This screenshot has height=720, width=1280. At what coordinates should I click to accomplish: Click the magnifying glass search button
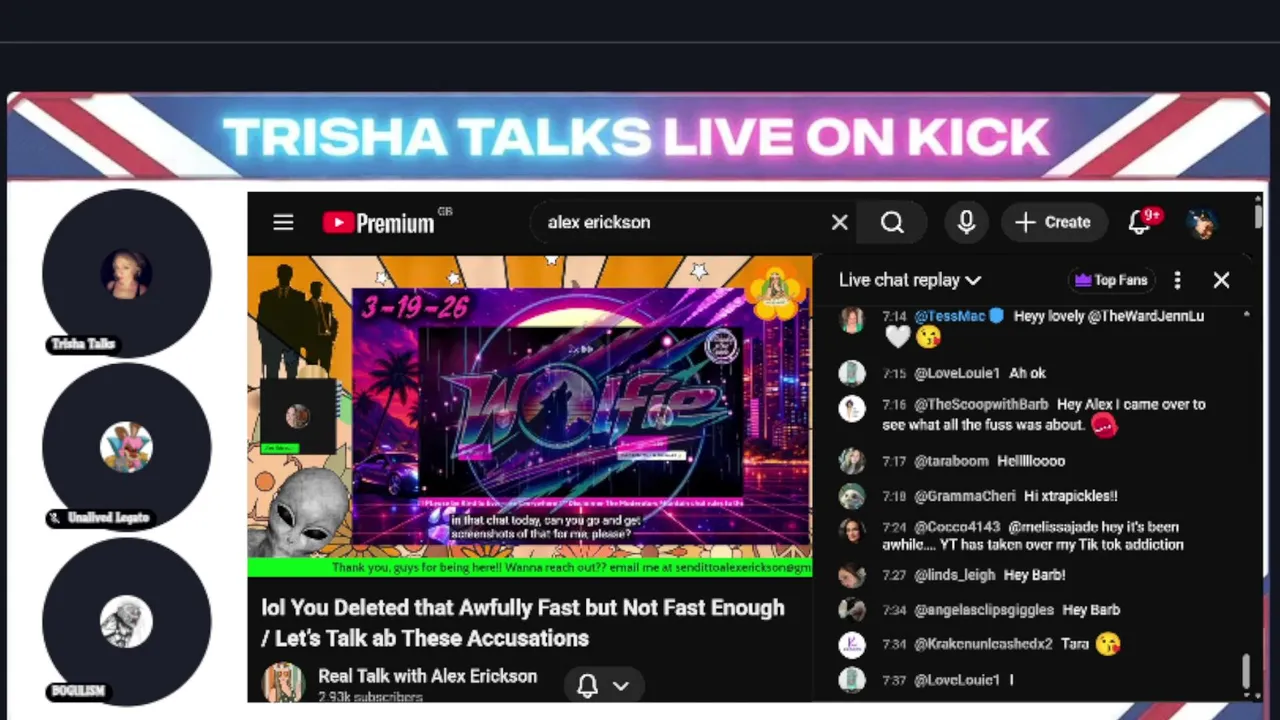point(892,222)
